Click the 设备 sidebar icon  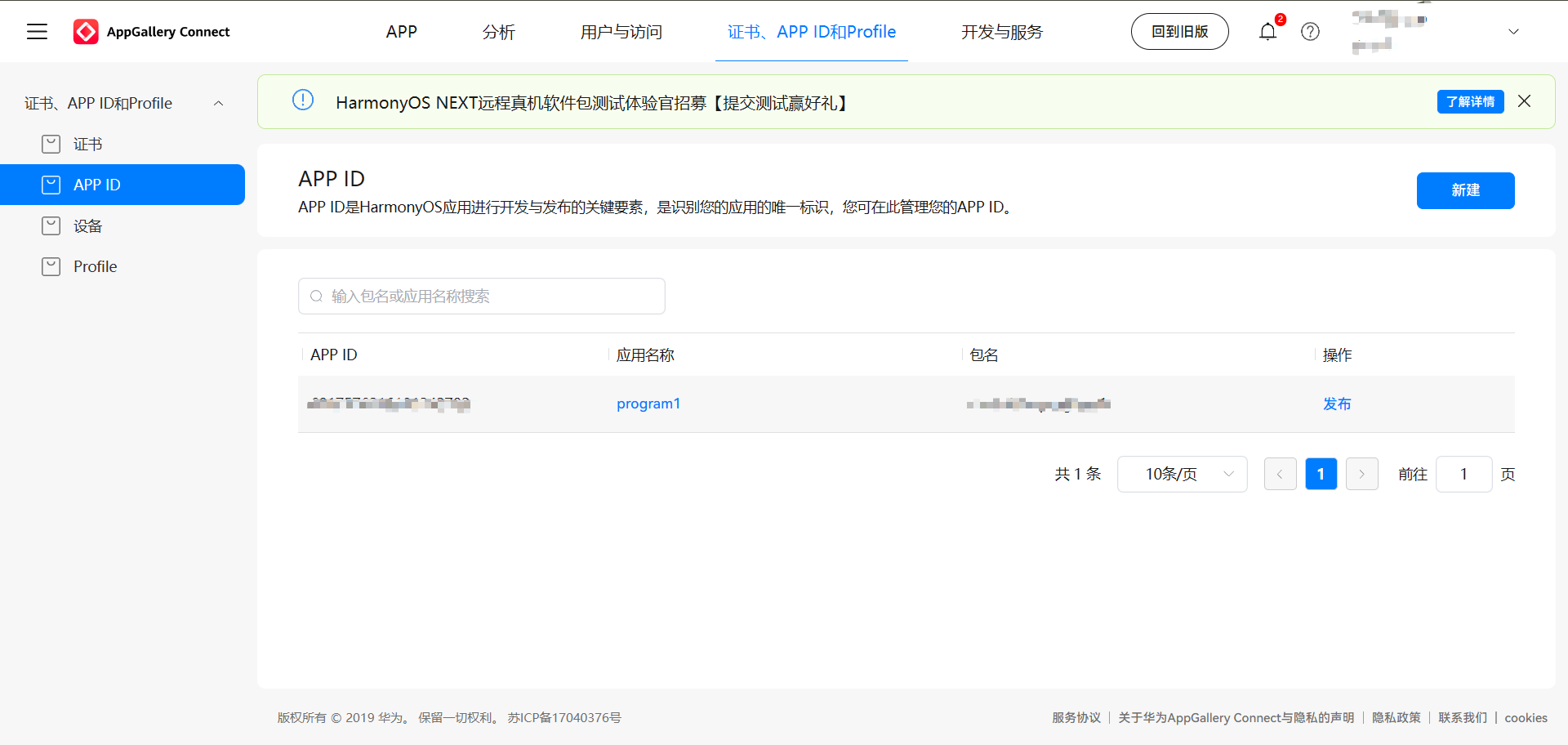(x=51, y=225)
